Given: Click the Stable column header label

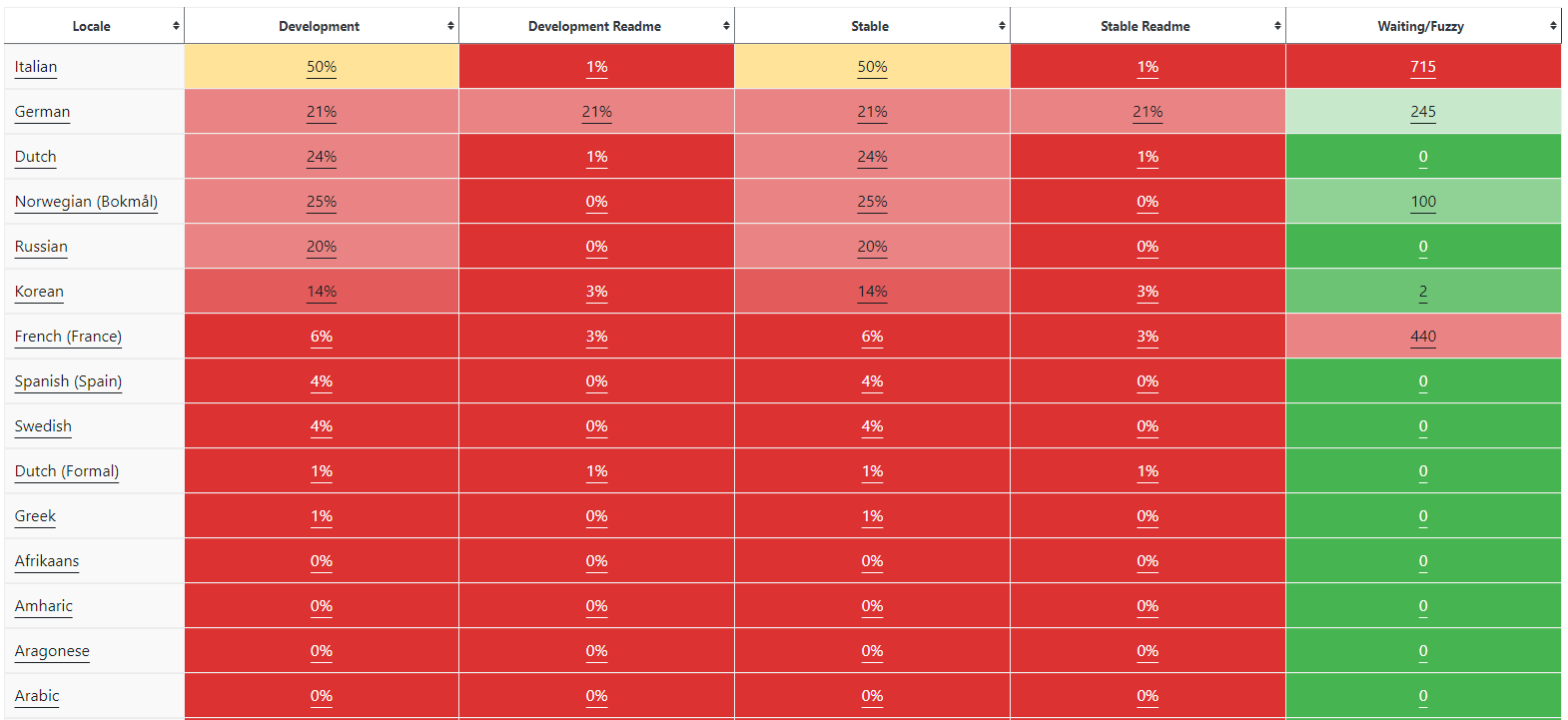Looking at the screenshot, I should [x=870, y=26].
